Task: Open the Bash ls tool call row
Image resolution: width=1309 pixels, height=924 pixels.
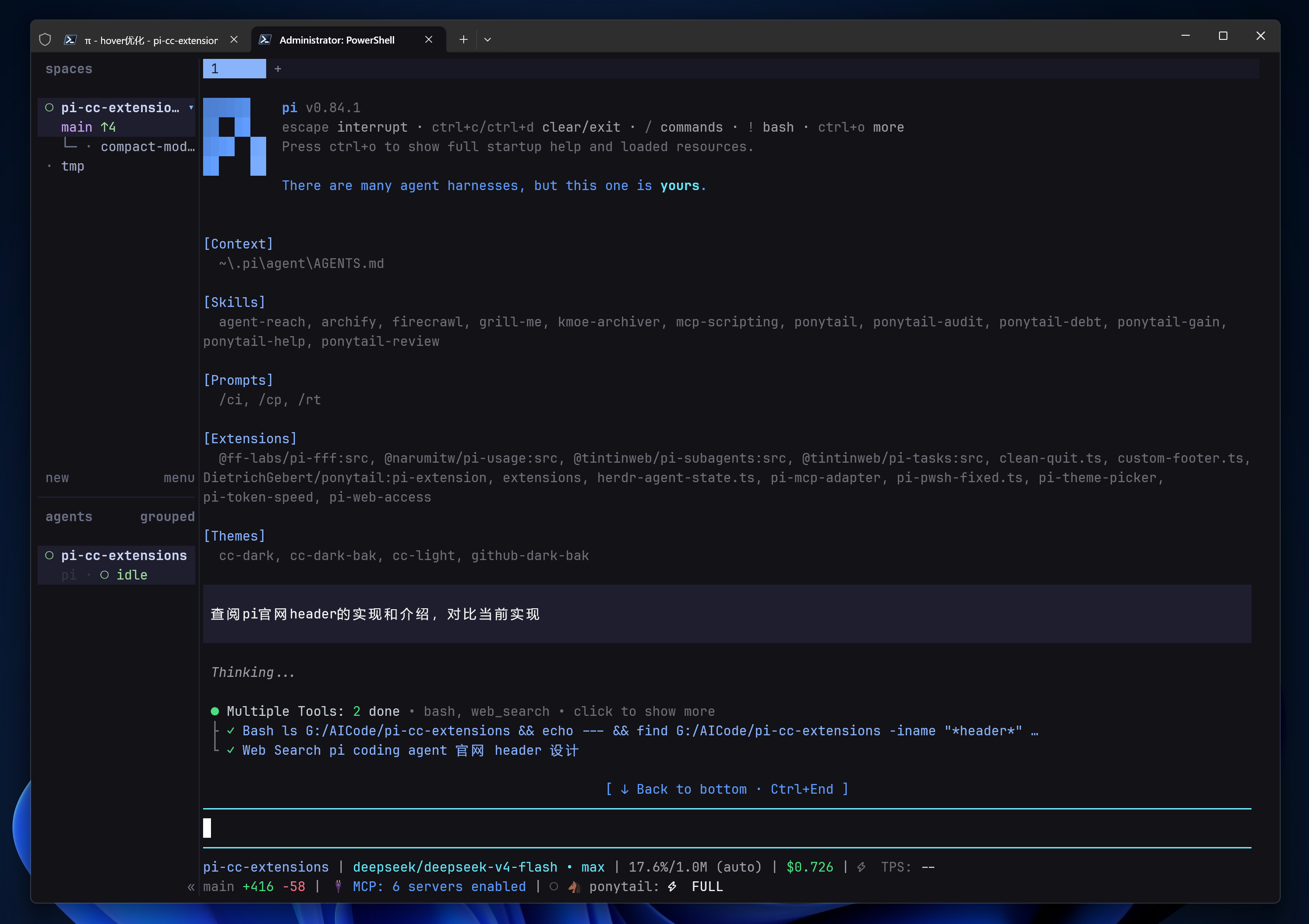Action: pos(633,731)
